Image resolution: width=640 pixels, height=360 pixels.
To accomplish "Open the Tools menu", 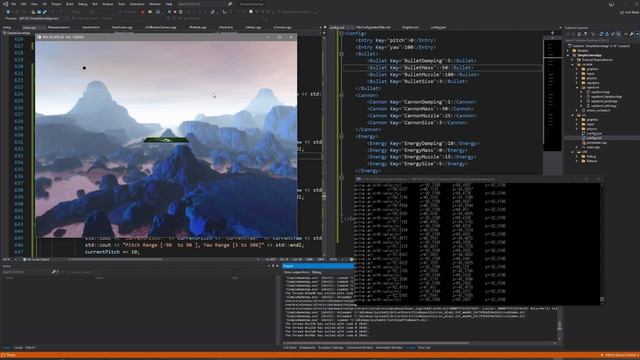I will tap(122, 4).
